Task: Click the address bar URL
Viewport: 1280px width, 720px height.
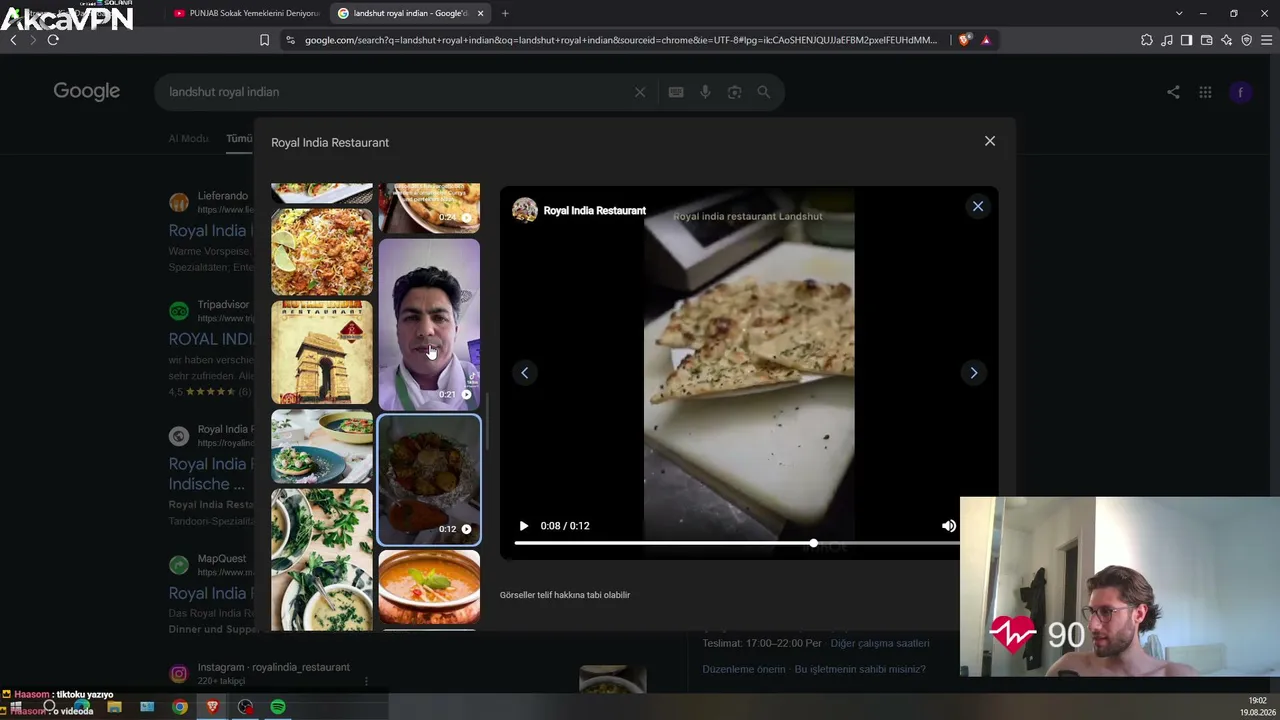Action: point(621,40)
